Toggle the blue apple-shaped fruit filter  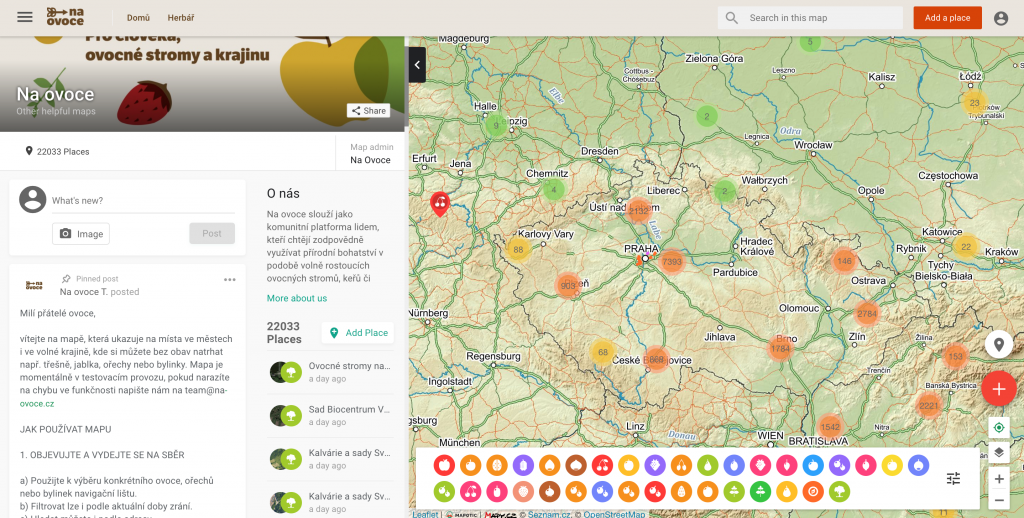(813, 465)
